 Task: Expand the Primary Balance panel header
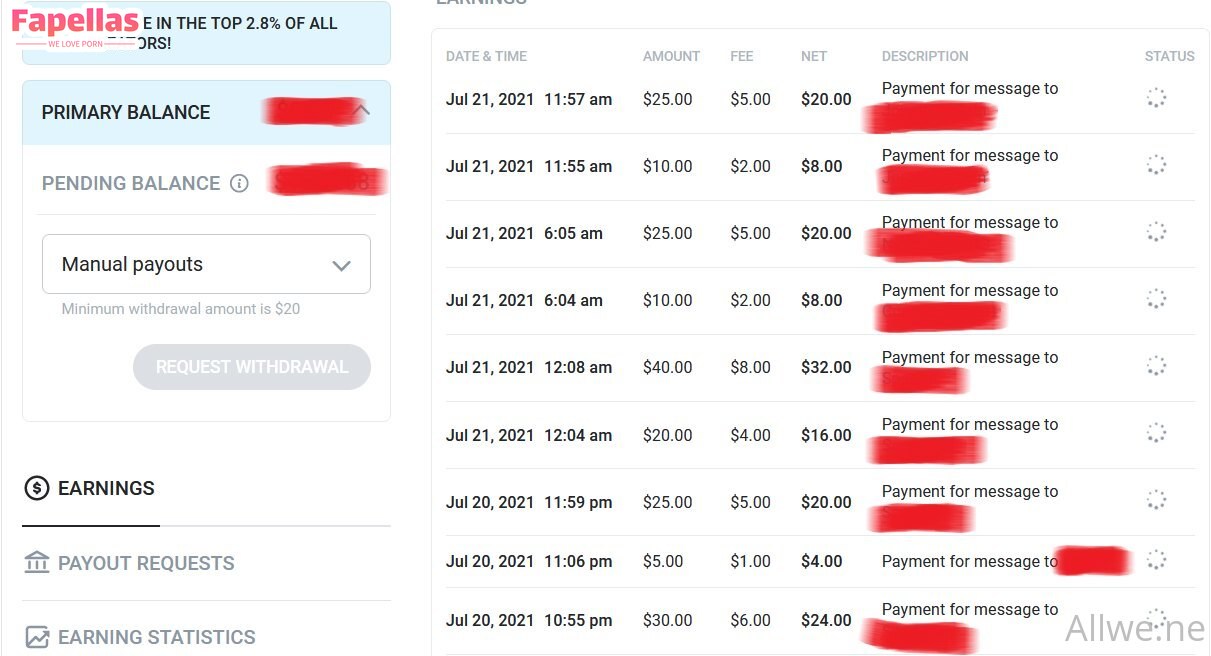[x=126, y=113]
